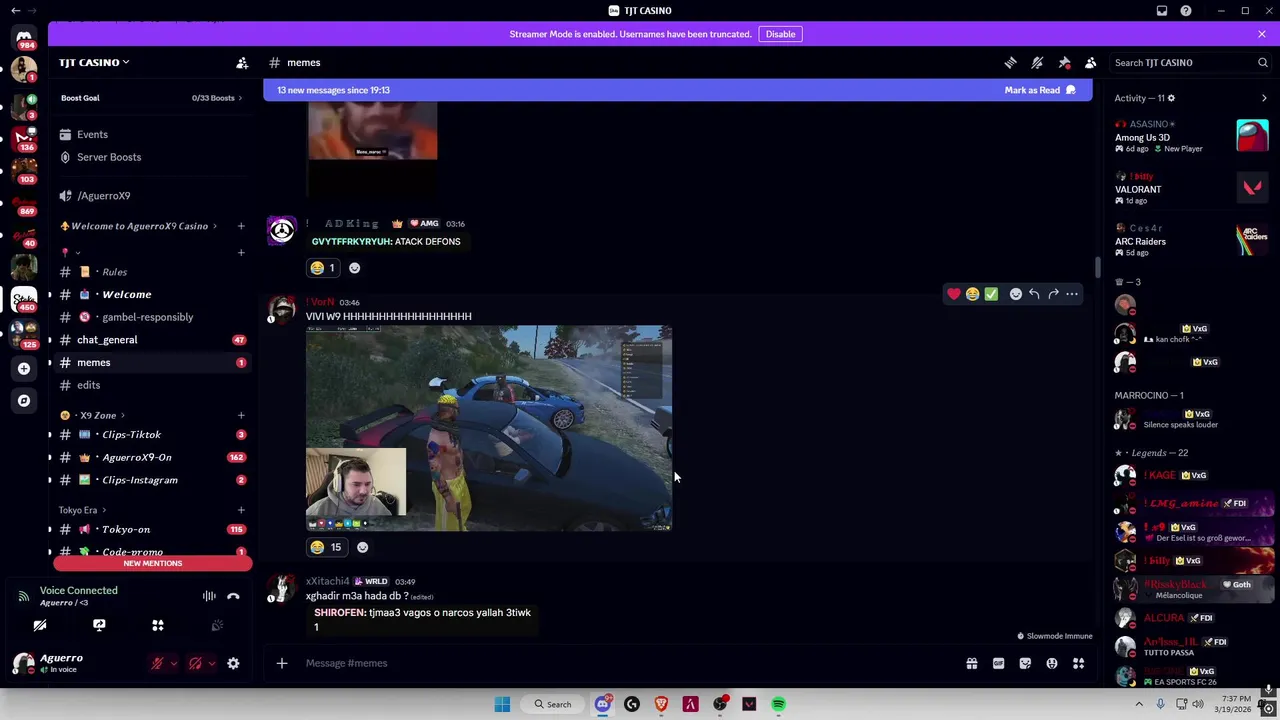Expand the Boost Goal chevron

point(243,98)
